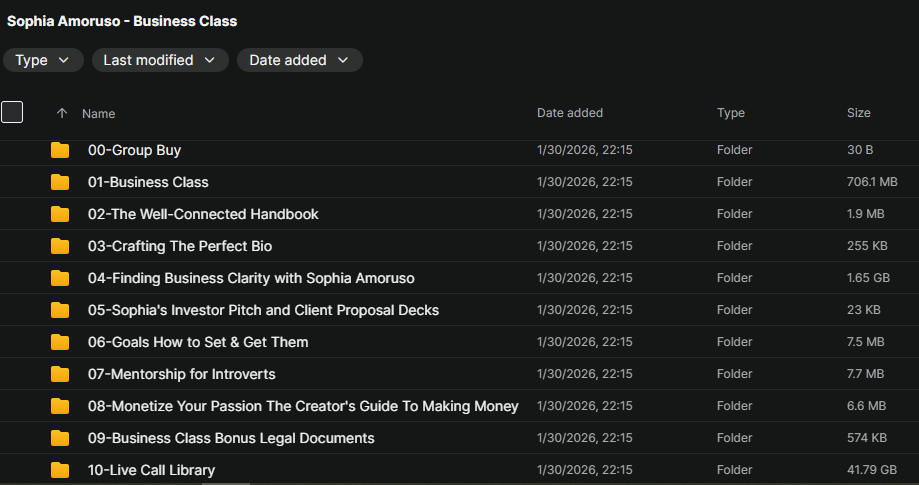
Task: Click the Sophia Amoruso - Business Class title
Action: point(122,21)
